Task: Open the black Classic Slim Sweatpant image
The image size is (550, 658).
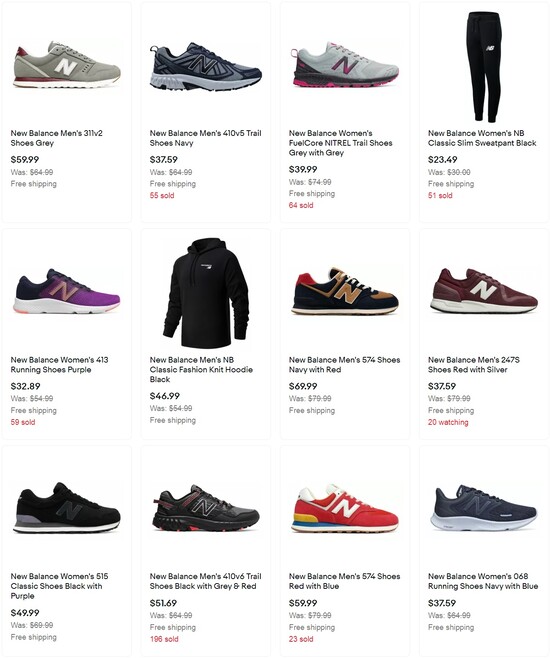Action: pyautogui.click(x=483, y=67)
